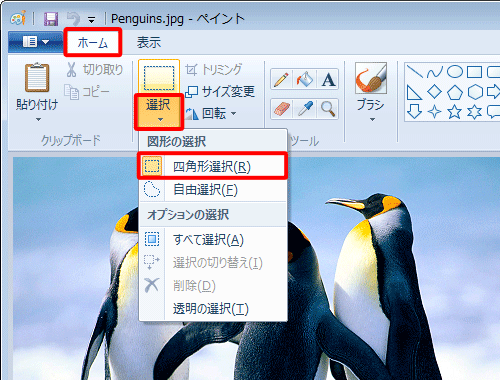Open Customize Quick Access Toolbar arrow
The width and height of the screenshot is (500, 380).
point(91,20)
